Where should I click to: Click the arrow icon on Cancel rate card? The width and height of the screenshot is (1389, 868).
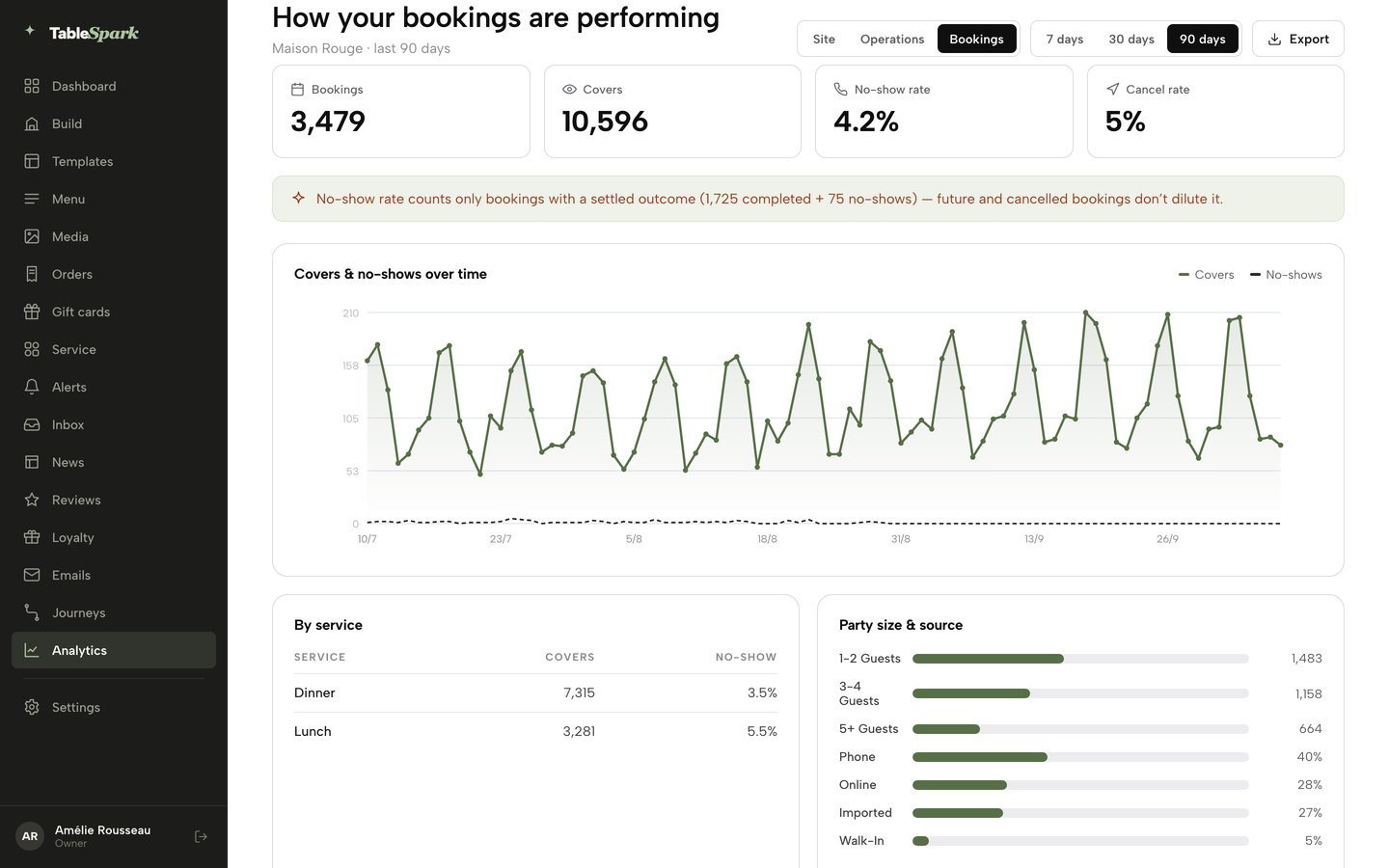coord(1112,90)
